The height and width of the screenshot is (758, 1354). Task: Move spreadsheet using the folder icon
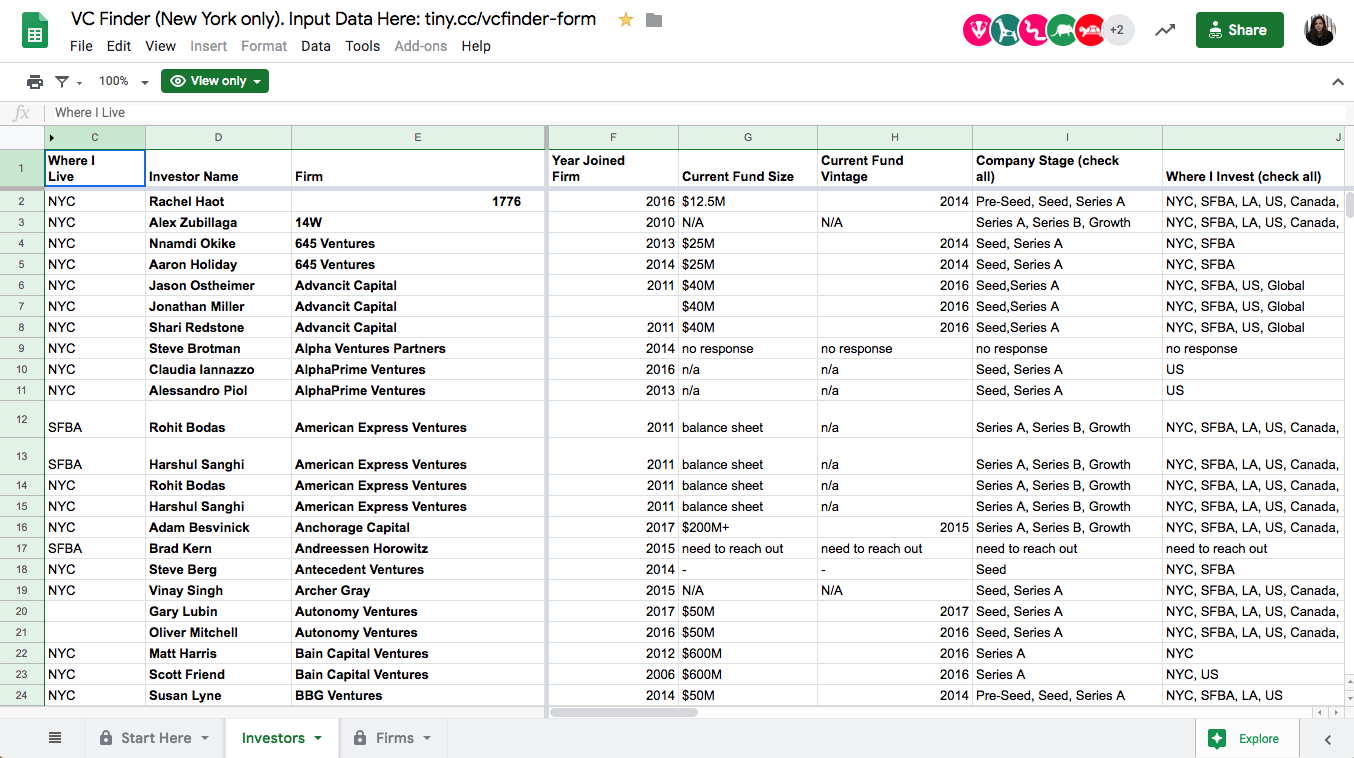(x=654, y=20)
